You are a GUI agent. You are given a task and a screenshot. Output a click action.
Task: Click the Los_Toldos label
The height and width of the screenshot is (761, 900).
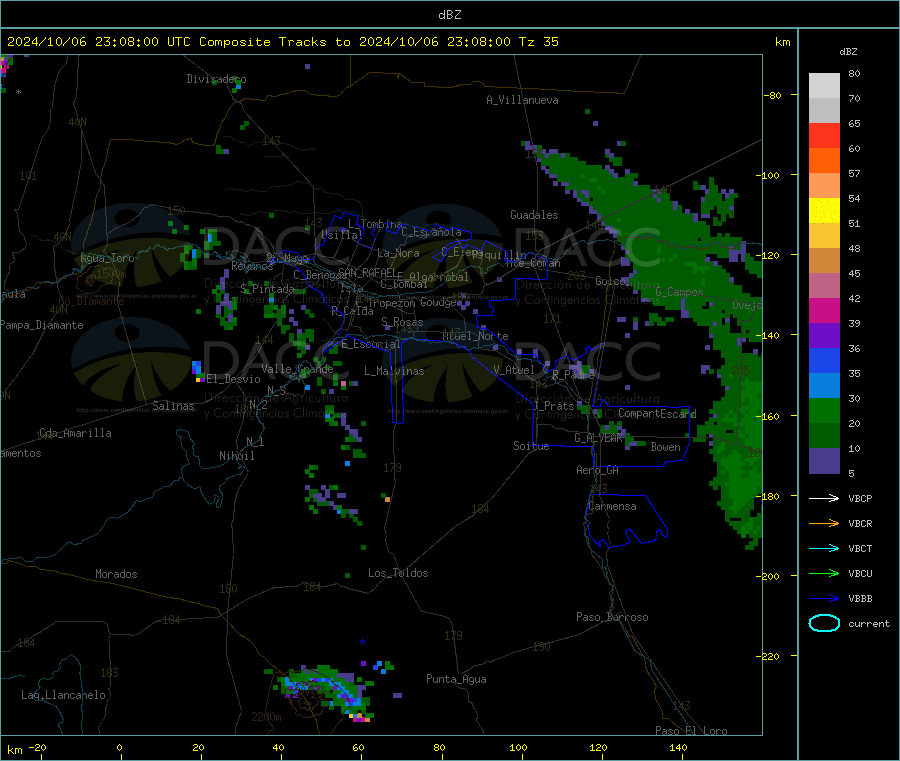pos(398,573)
